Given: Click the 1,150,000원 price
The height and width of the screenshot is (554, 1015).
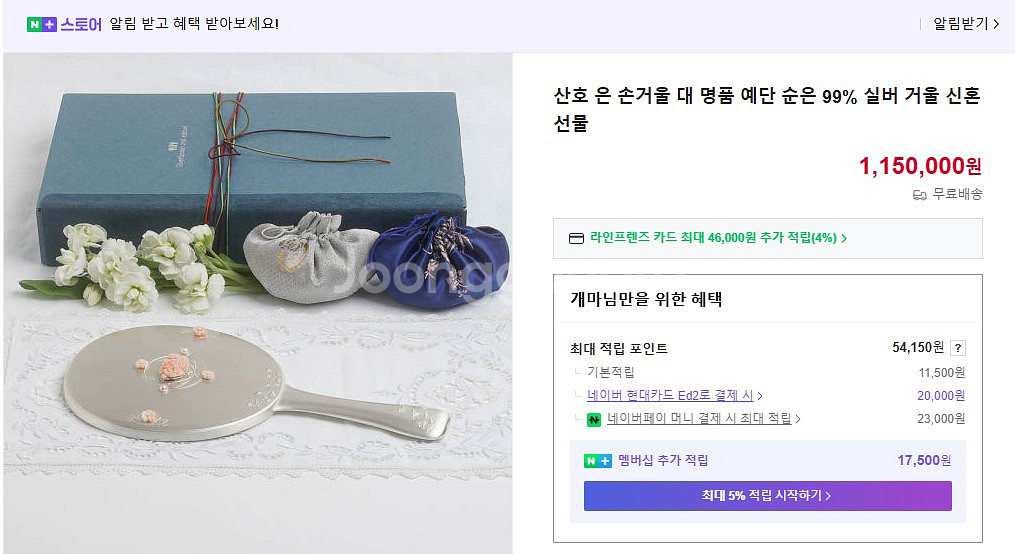Looking at the screenshot, I should [920, 166].
